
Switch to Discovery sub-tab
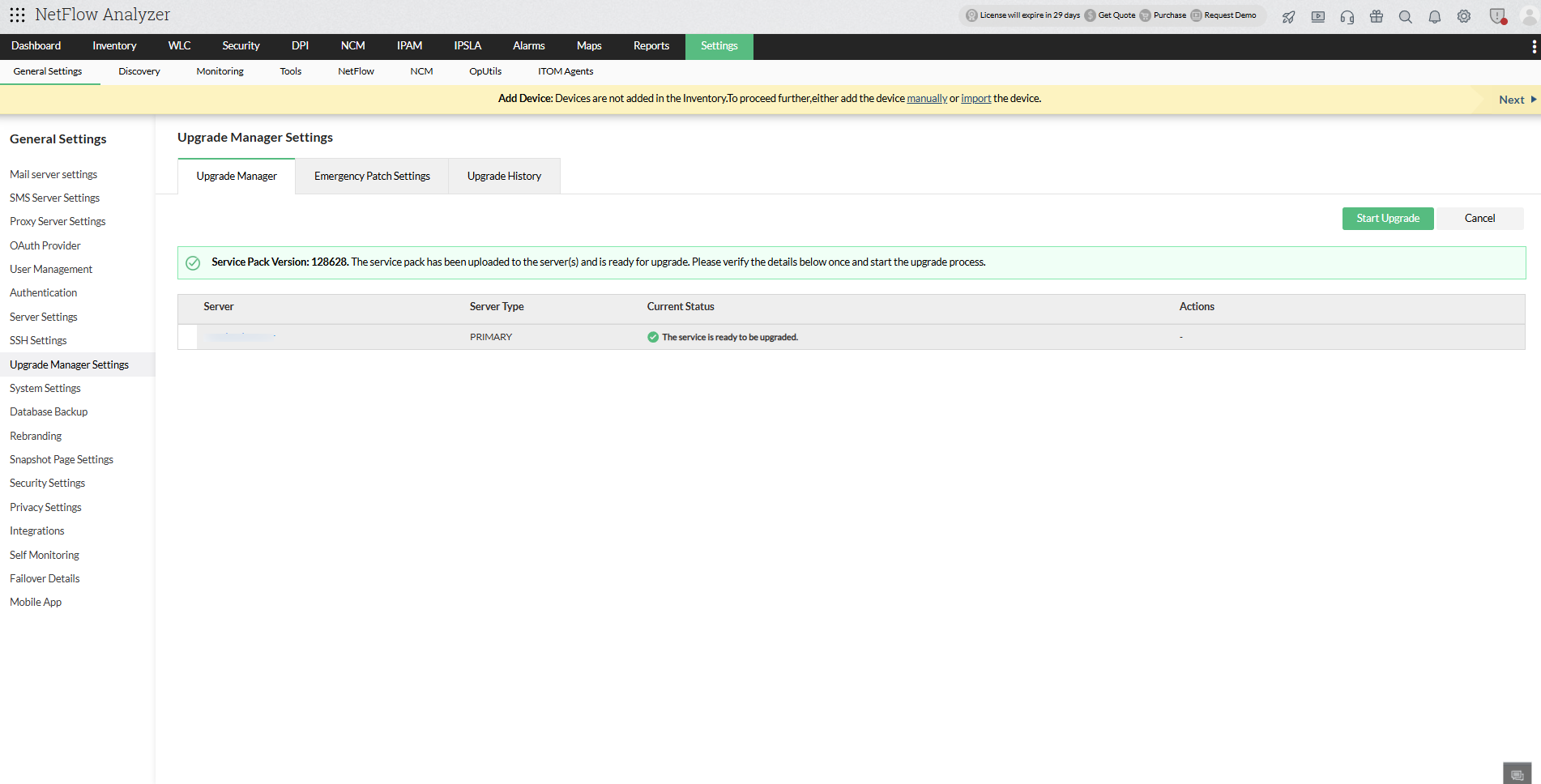click(139, 71)
